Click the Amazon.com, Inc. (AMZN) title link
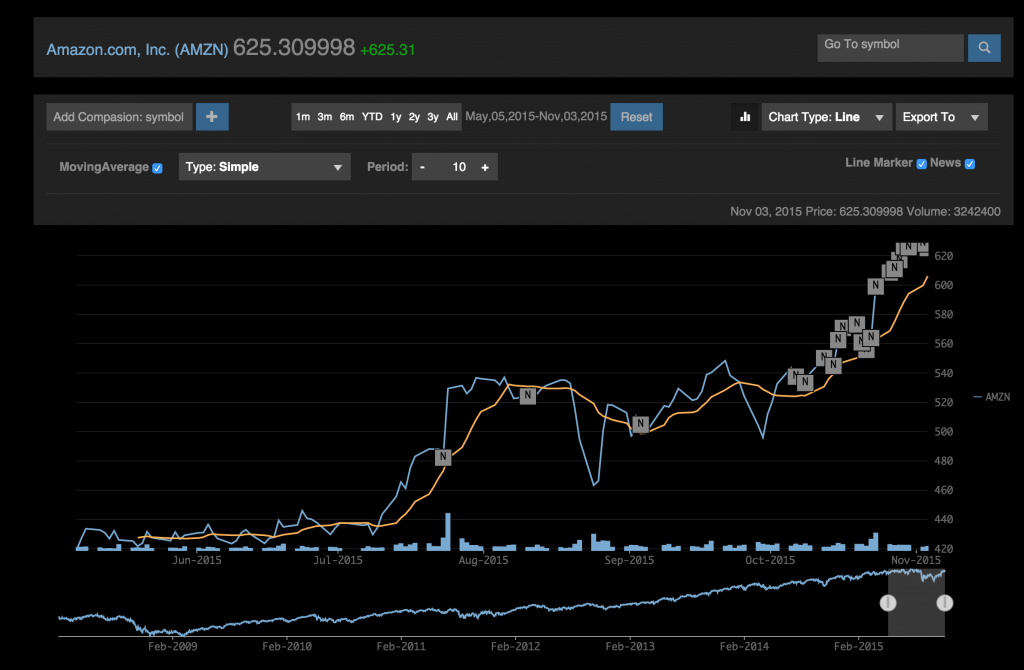Image resolution: width=1024 pixels, height=670 pixels. coord(137,50)
